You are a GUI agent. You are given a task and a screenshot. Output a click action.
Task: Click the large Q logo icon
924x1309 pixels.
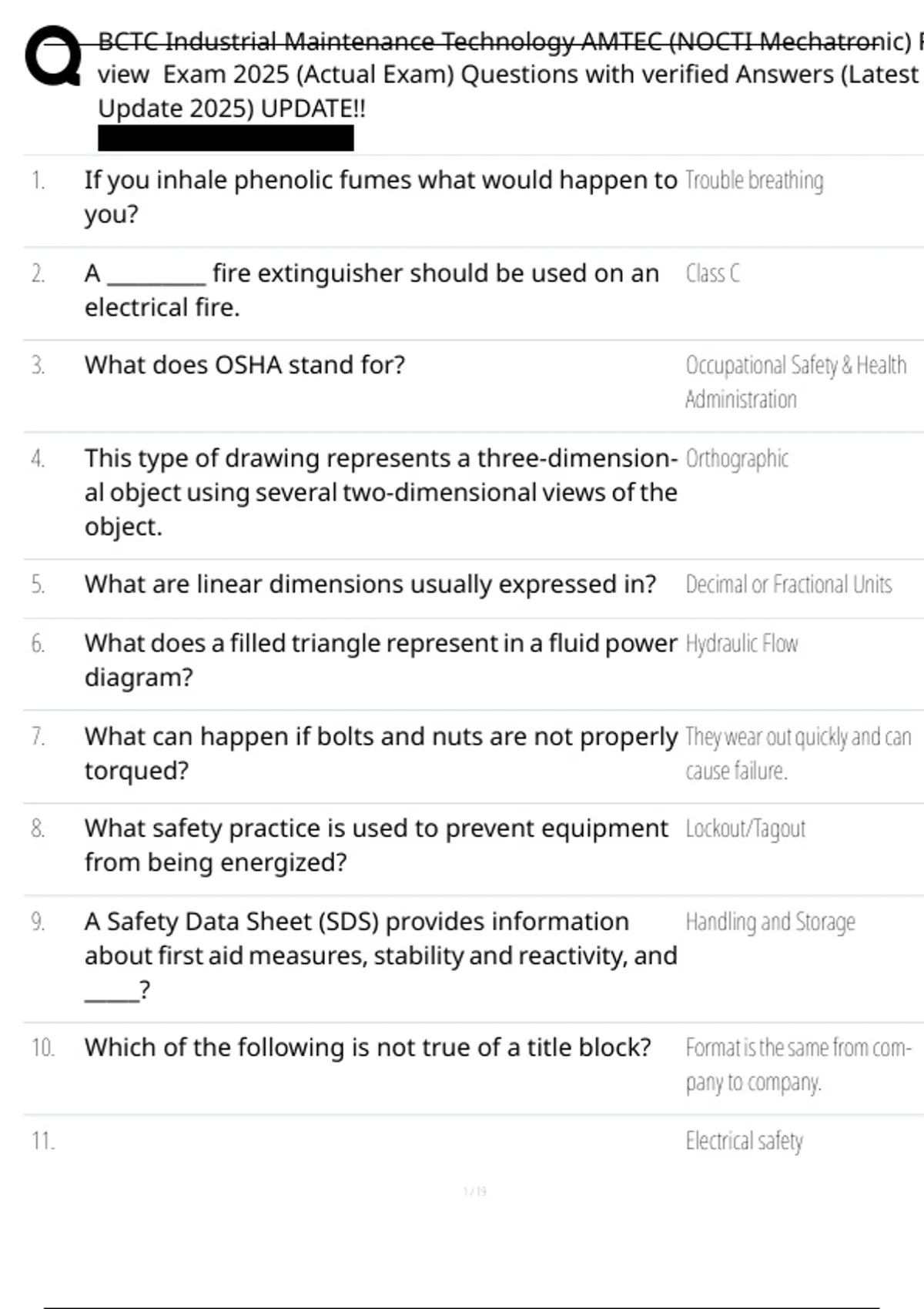point(53,56)
